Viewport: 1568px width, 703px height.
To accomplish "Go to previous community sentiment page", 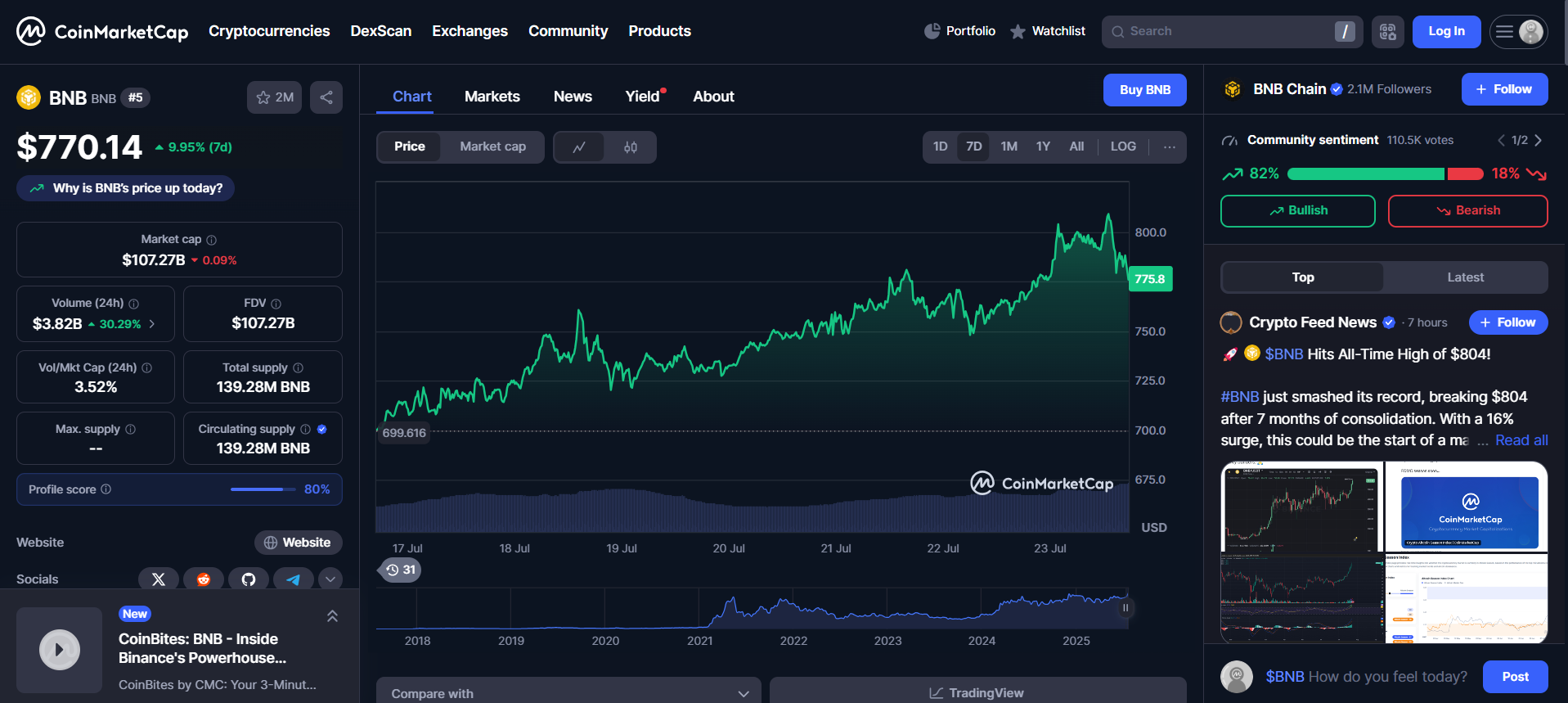I will pyautogui.click(x=1501, y=141).
